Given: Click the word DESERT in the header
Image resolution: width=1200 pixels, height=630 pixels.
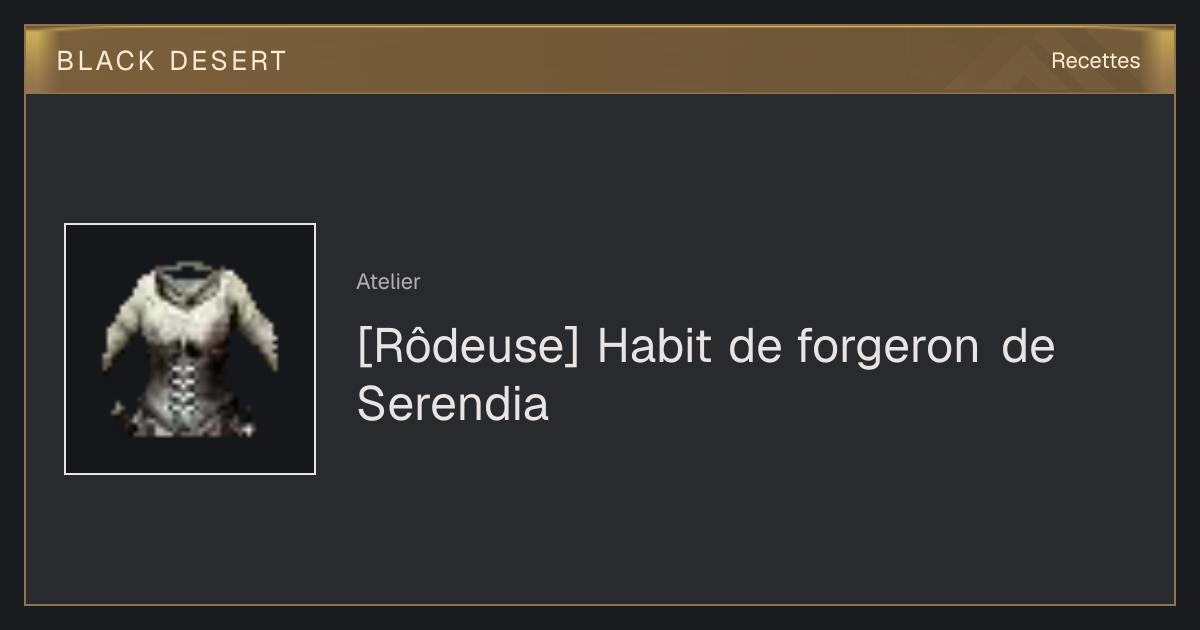Looking at the screenshot, I should (228, 61).
